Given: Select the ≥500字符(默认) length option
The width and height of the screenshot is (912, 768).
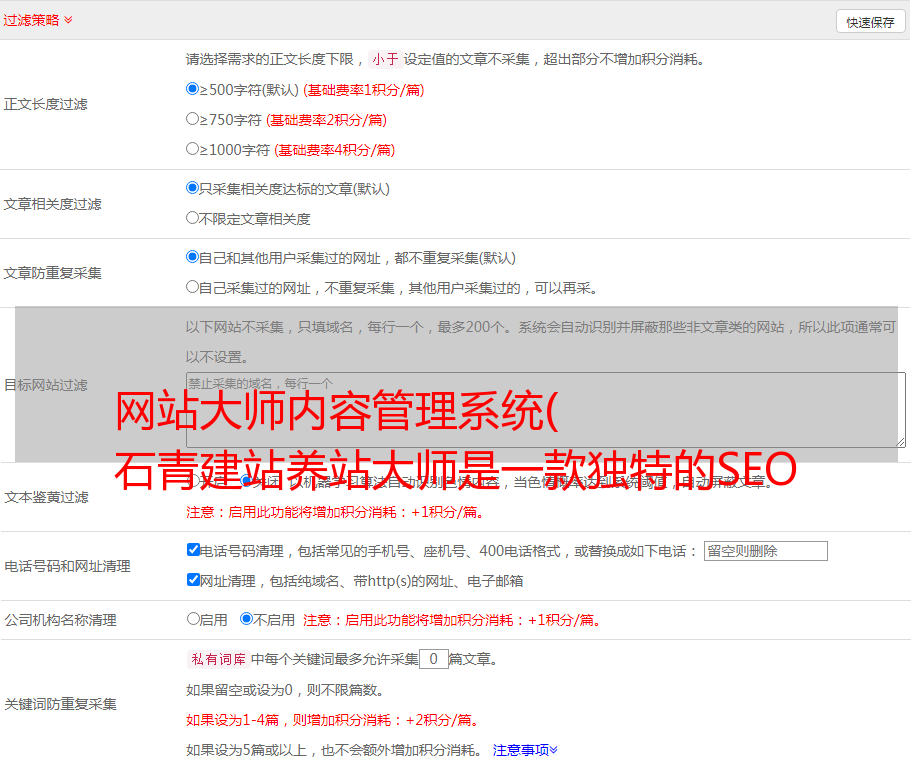Looking at the screenshot, I should coord(192,89).
